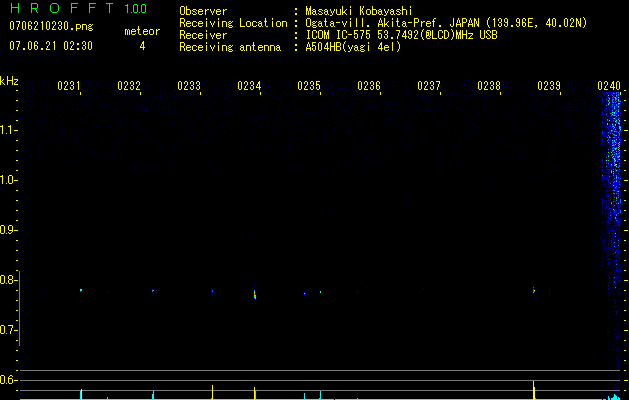Screen dimensions: 629x400
Task: Select observer name Masayuki Kobayashi
Action: click(359, 11)
